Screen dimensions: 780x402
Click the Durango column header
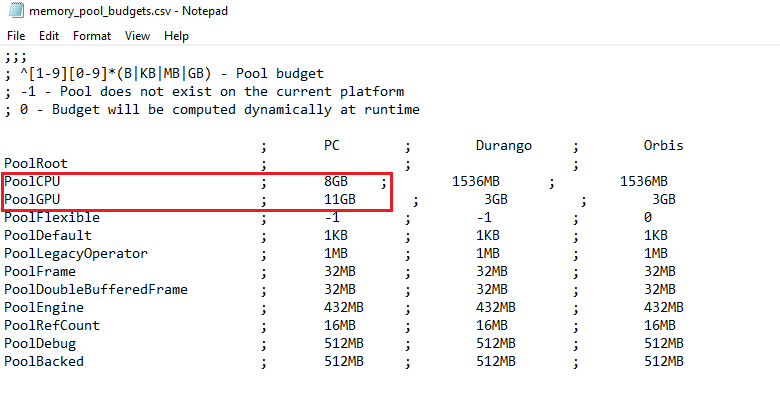coord(504,145)
